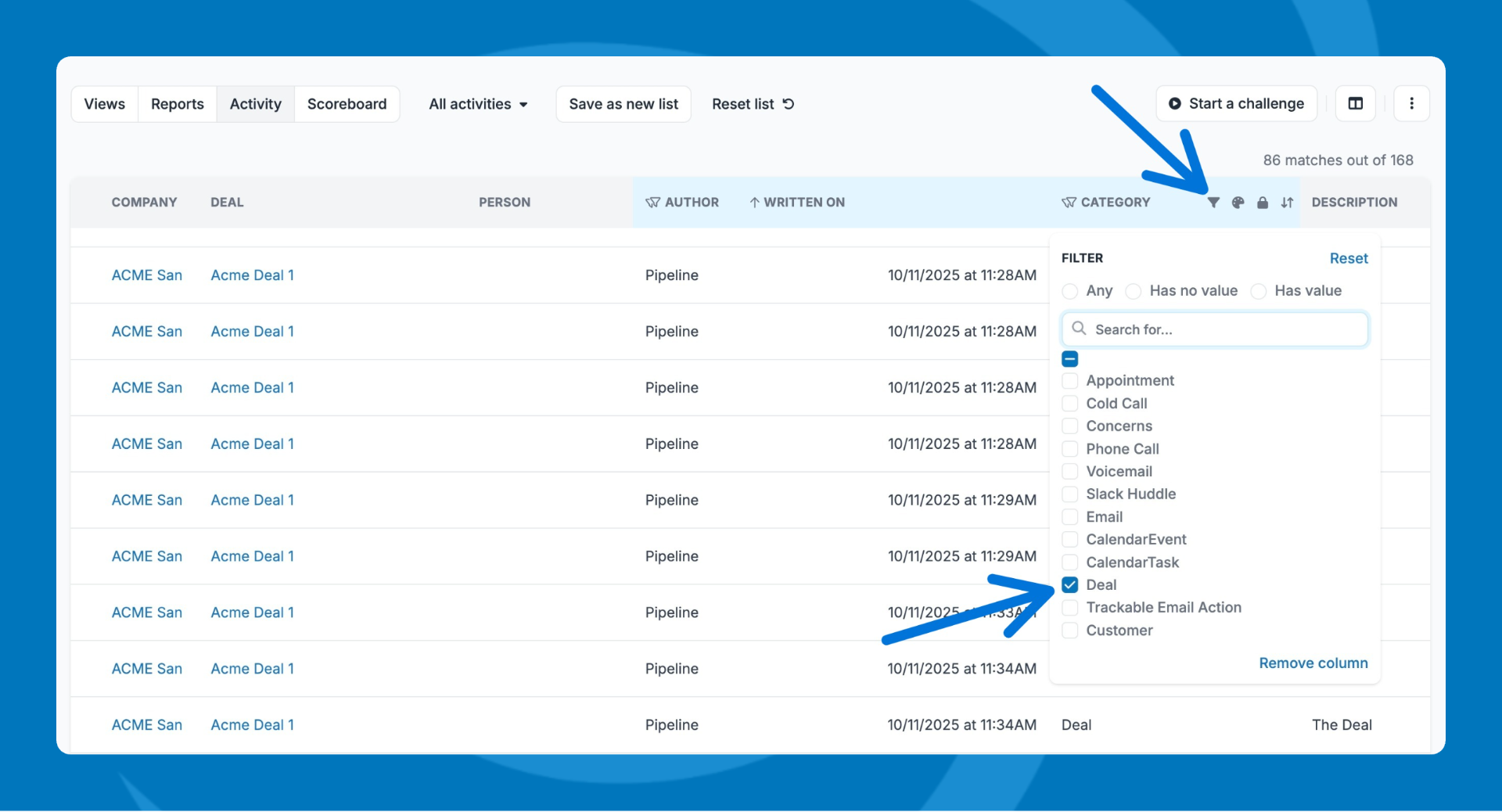Open the column layout icon button
The image size is (1502, 812).
click(1356, 104)
